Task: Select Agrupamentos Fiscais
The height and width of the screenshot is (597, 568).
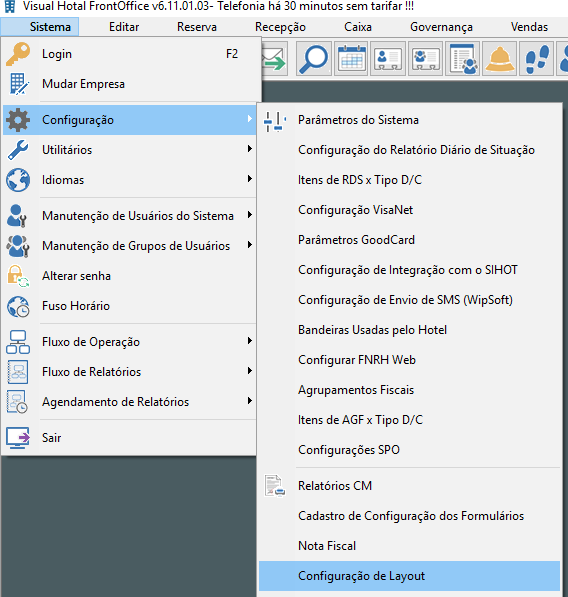Action: click(x=409, y=390)
